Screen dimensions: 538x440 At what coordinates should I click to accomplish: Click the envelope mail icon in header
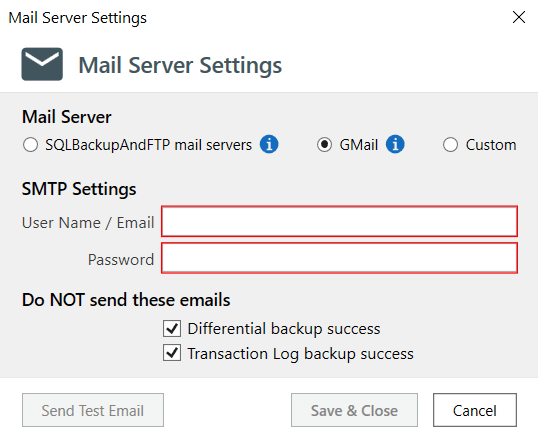tap(42, 64)
